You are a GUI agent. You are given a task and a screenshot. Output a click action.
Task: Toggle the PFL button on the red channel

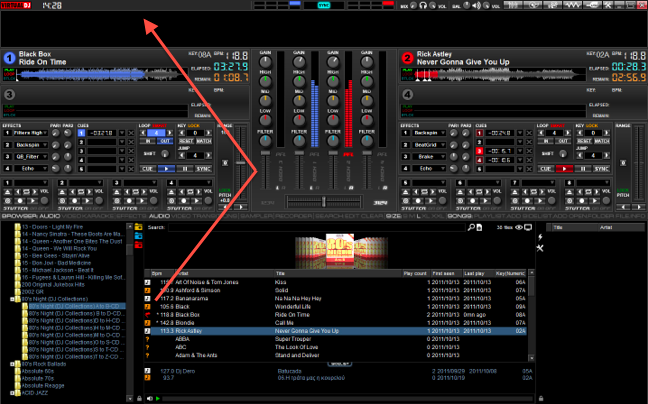[348, 154]
